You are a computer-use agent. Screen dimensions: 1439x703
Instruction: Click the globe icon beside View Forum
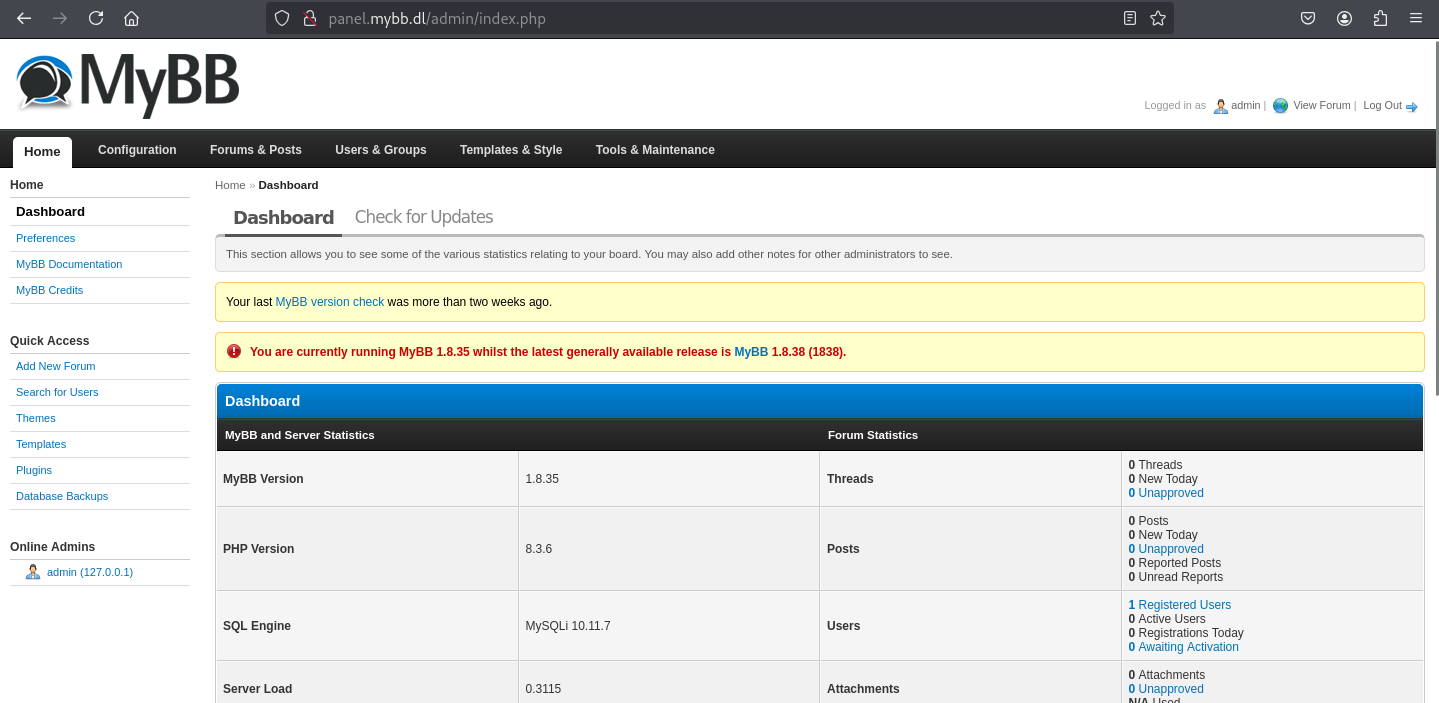[1280, 106]
